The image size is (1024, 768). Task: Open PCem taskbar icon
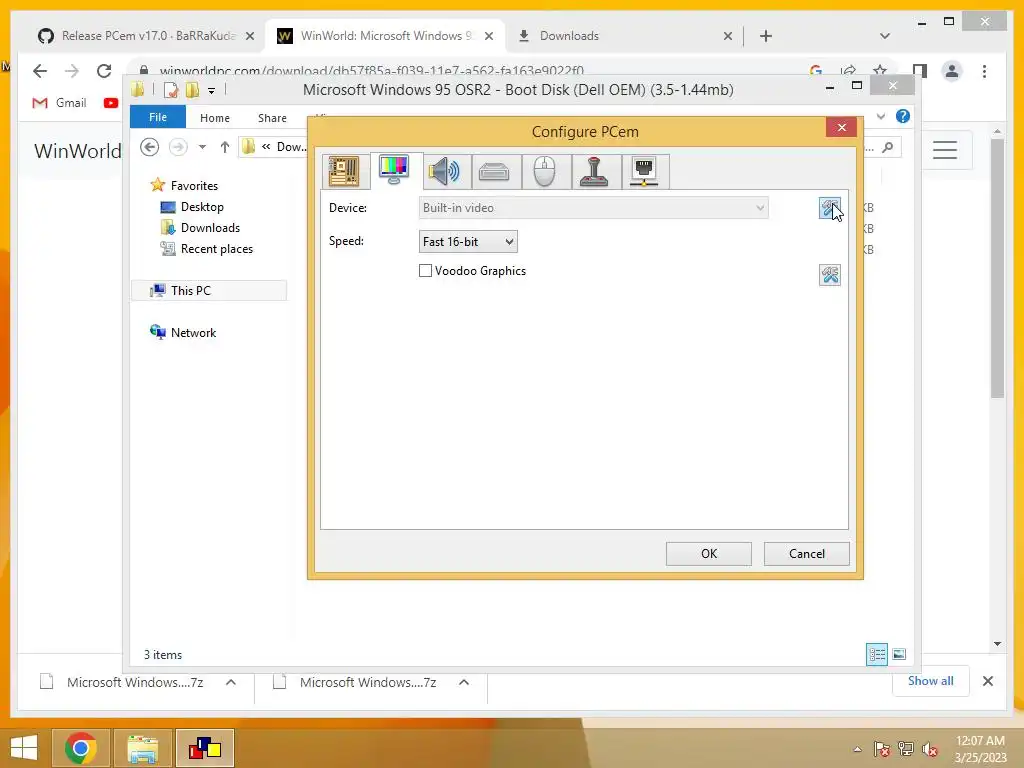click(x=205, y=748)
